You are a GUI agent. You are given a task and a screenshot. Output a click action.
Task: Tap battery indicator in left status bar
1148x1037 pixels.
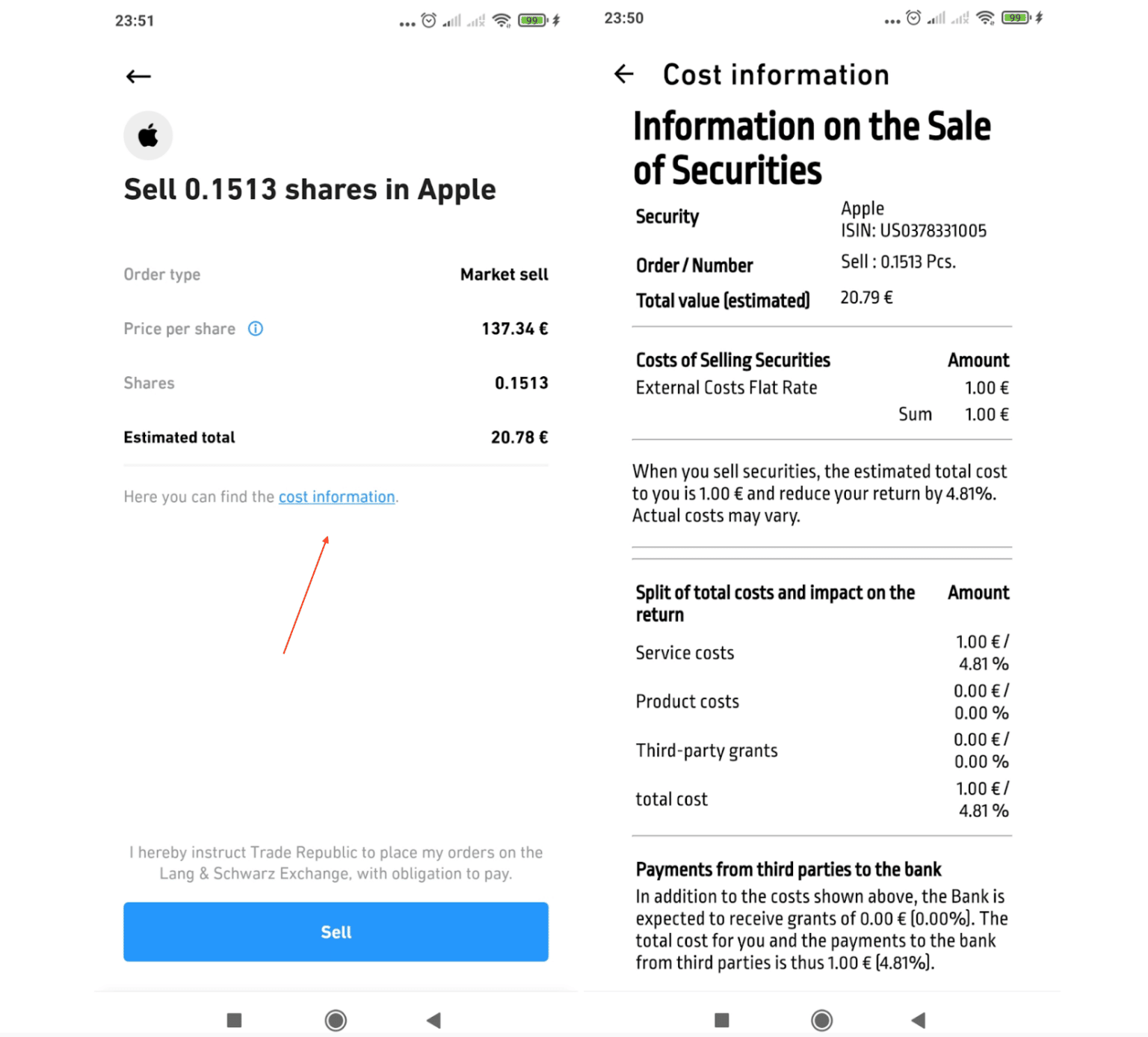pyautogui.click(x=532, y=20)
